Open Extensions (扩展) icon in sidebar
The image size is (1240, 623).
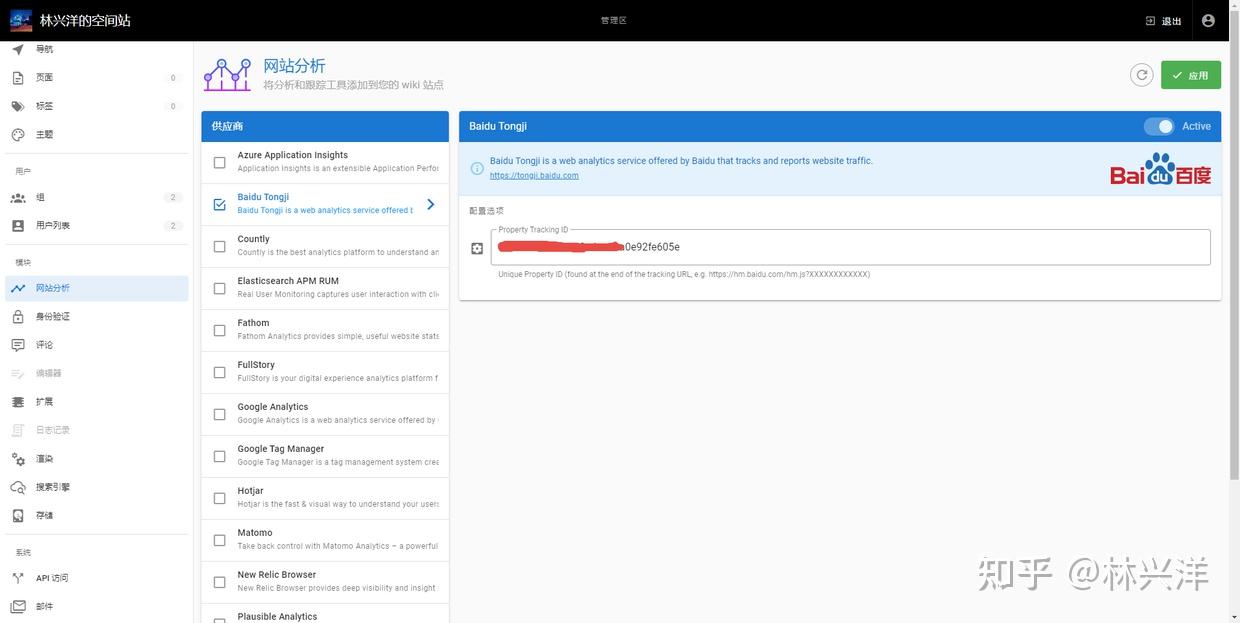(x=17, y=402)
